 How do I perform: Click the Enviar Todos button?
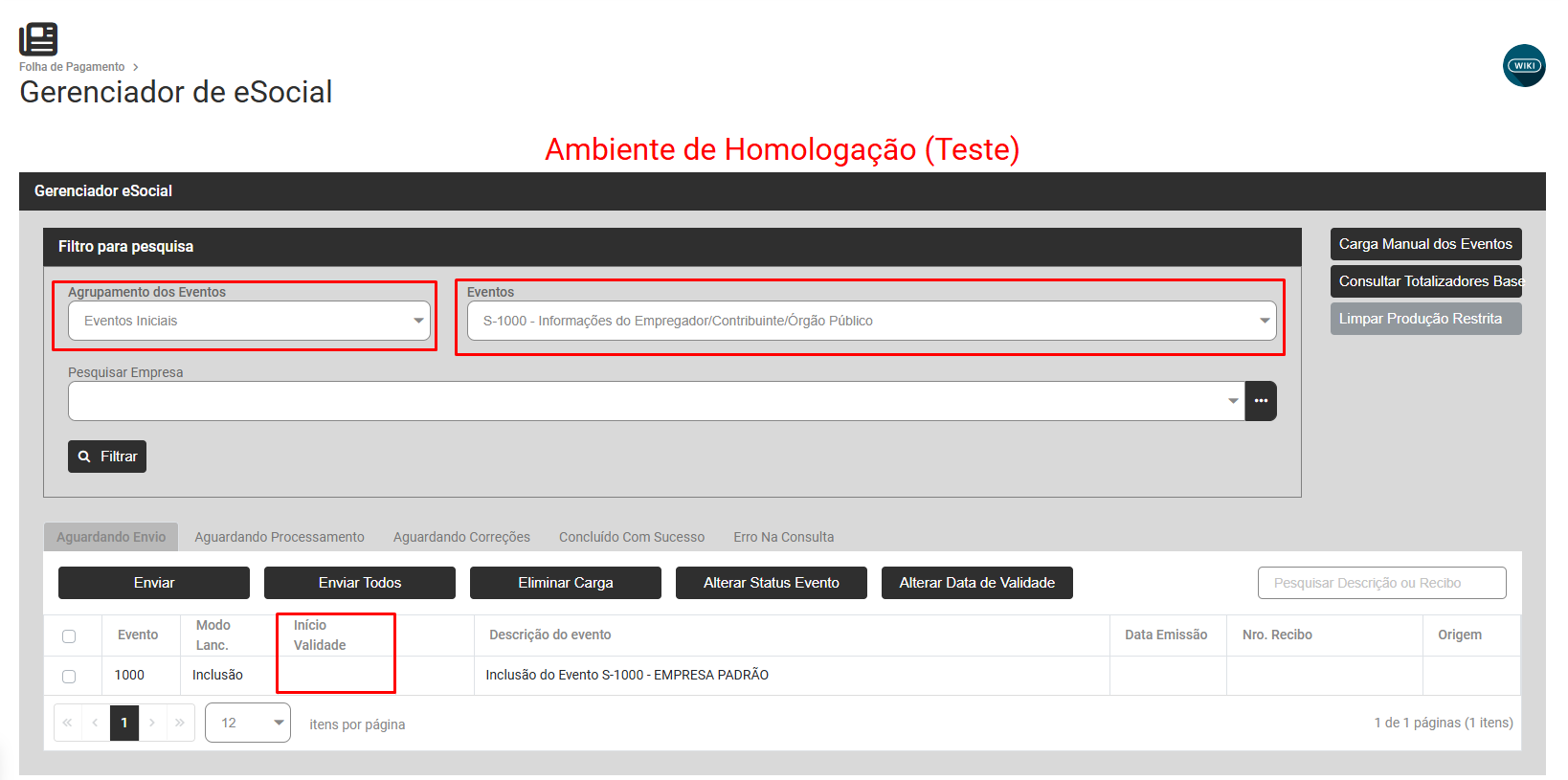360,583
